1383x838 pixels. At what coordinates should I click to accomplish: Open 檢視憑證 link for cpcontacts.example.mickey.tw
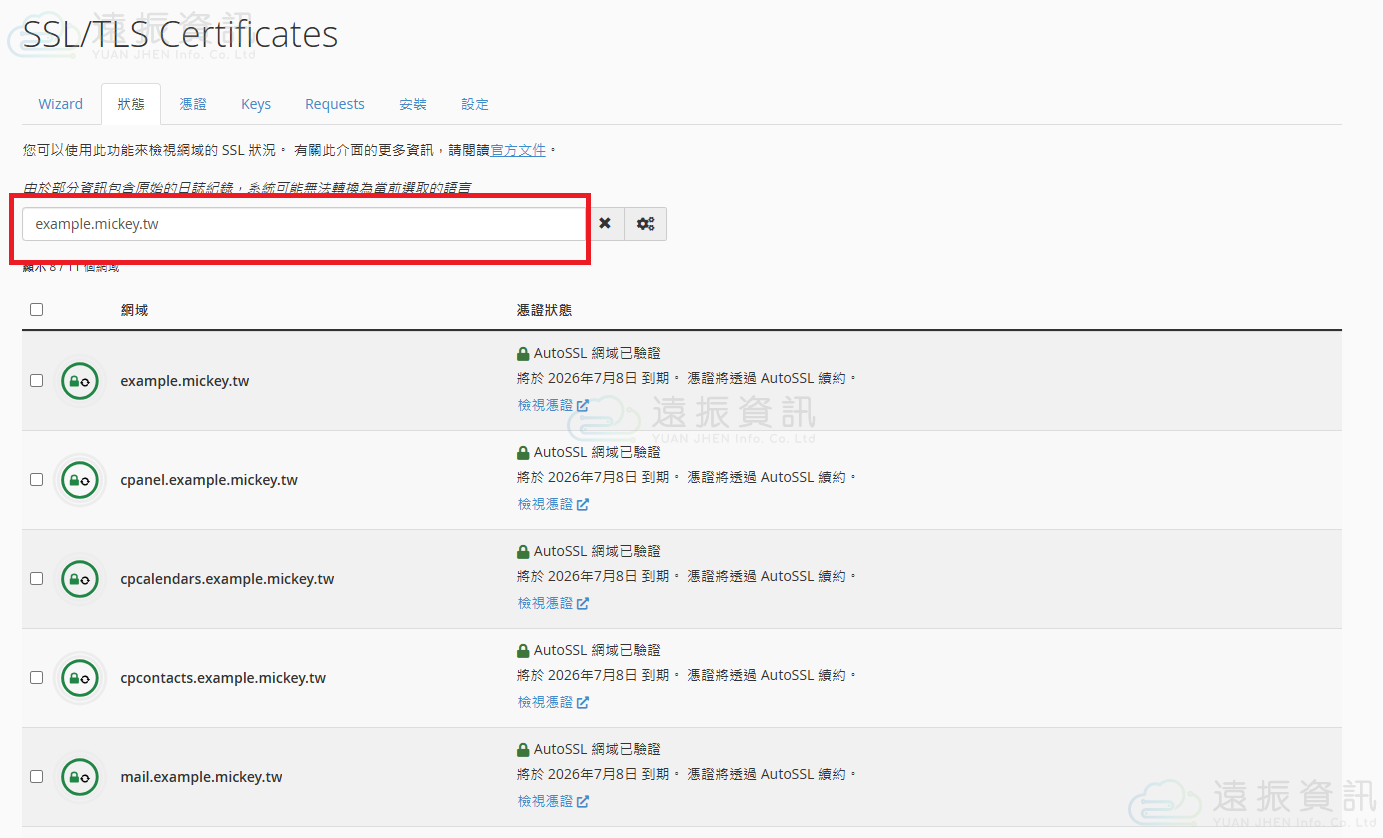coord(552,702)
